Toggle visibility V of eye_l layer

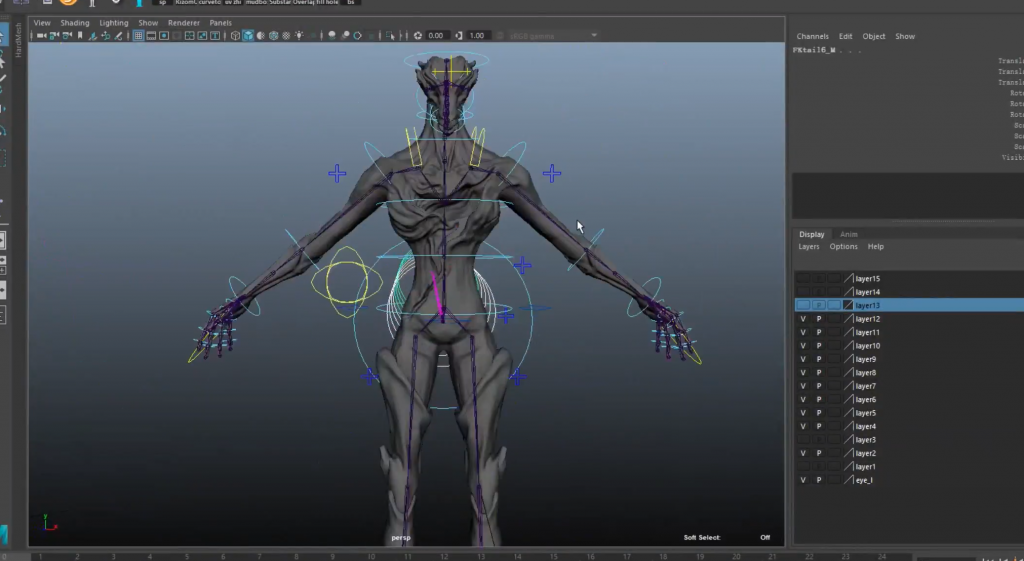point(803,480)
